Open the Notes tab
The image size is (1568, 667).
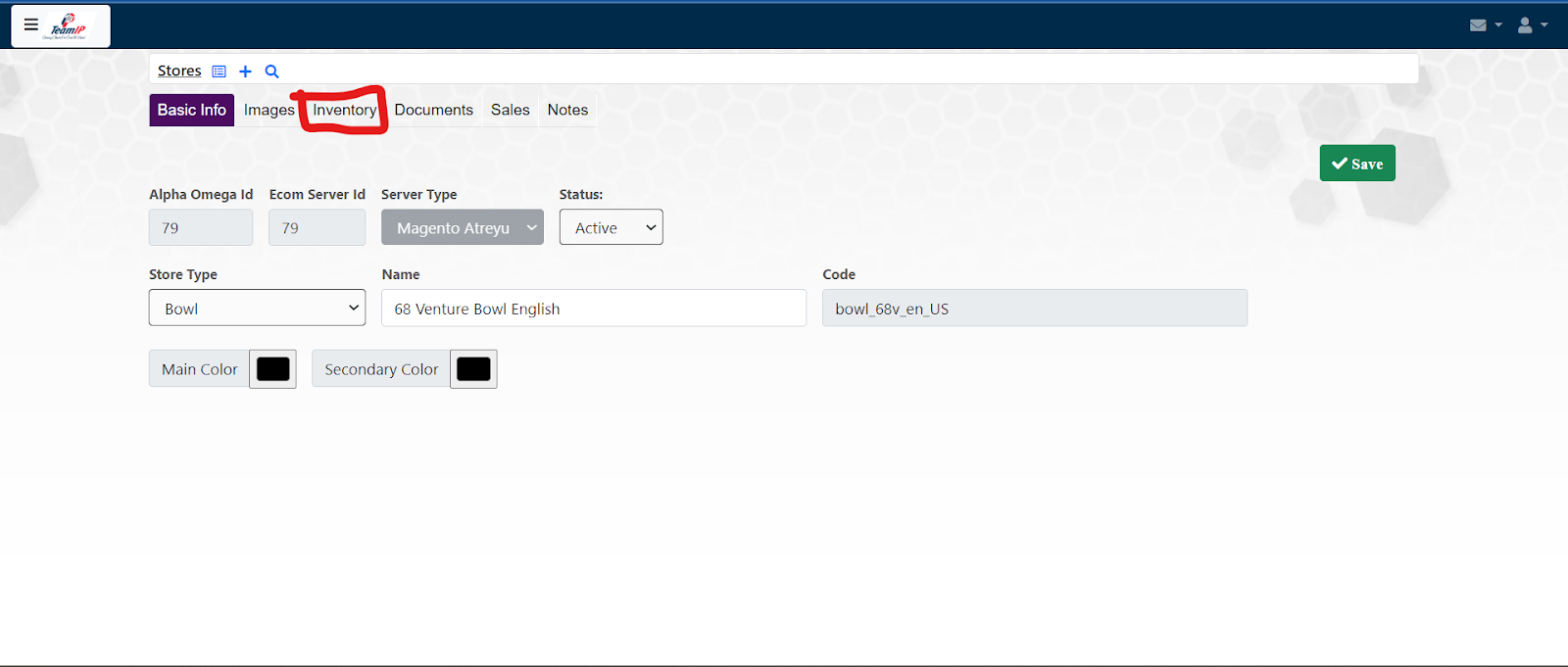567,110
